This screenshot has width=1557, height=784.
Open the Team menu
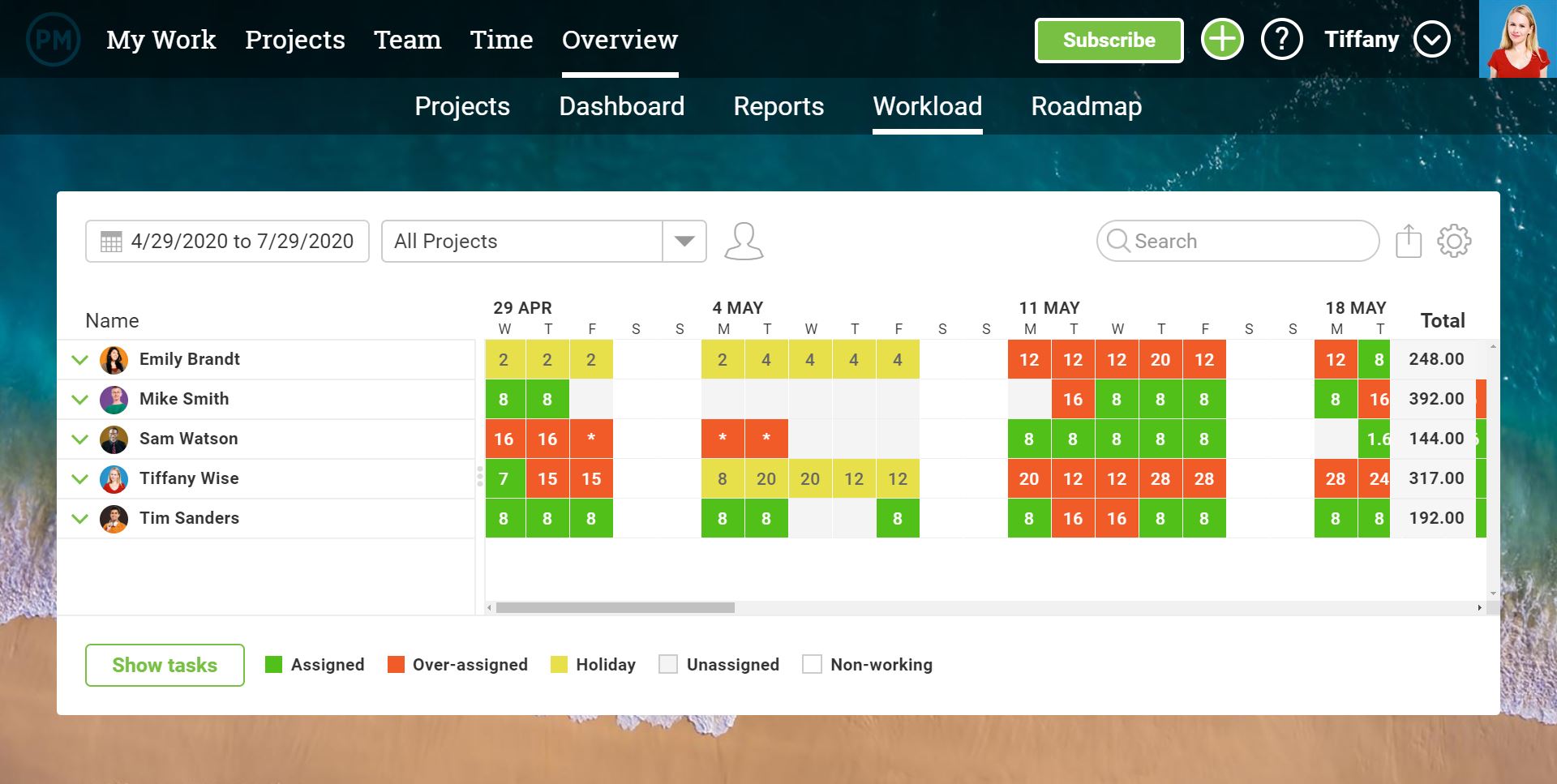[408, 39]
